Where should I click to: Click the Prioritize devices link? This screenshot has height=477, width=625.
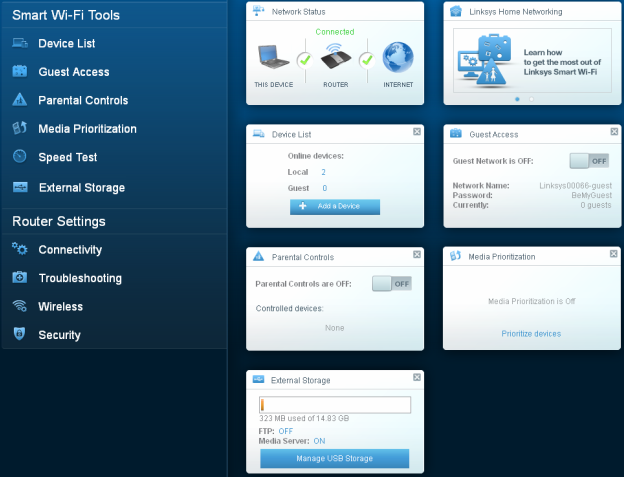pos(531,334)
